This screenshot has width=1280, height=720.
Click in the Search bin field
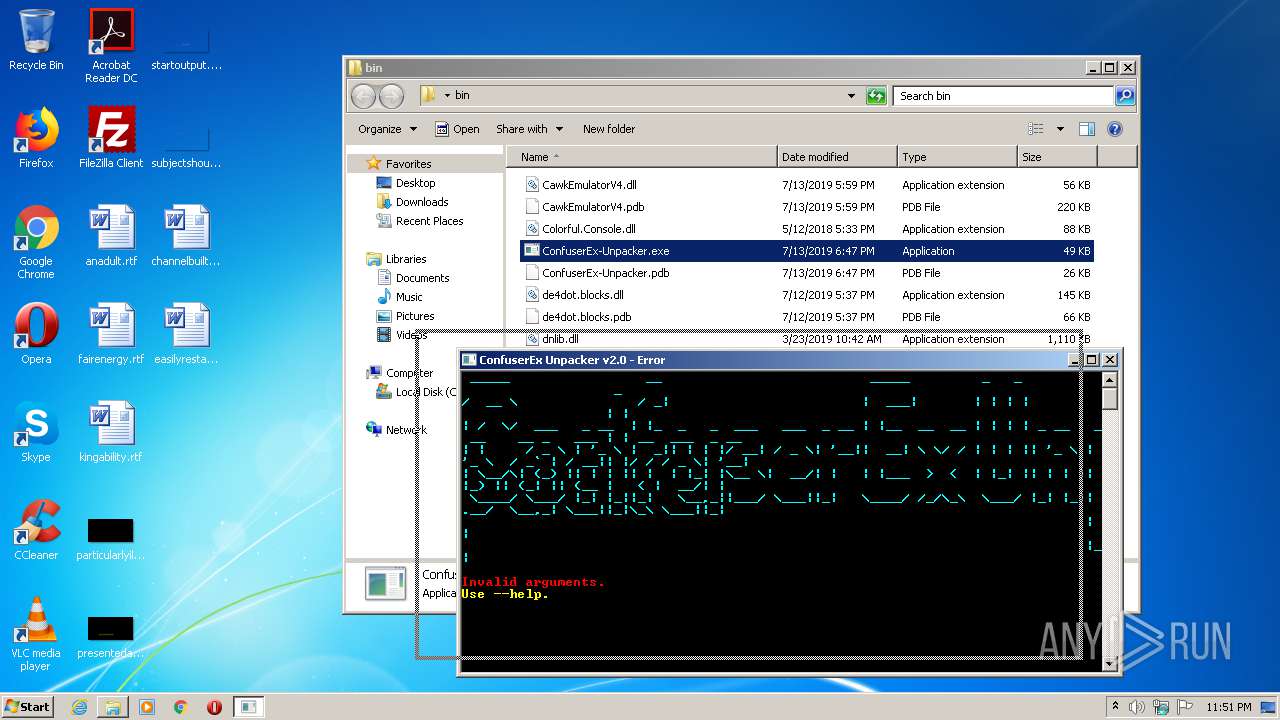point(1003,96)
